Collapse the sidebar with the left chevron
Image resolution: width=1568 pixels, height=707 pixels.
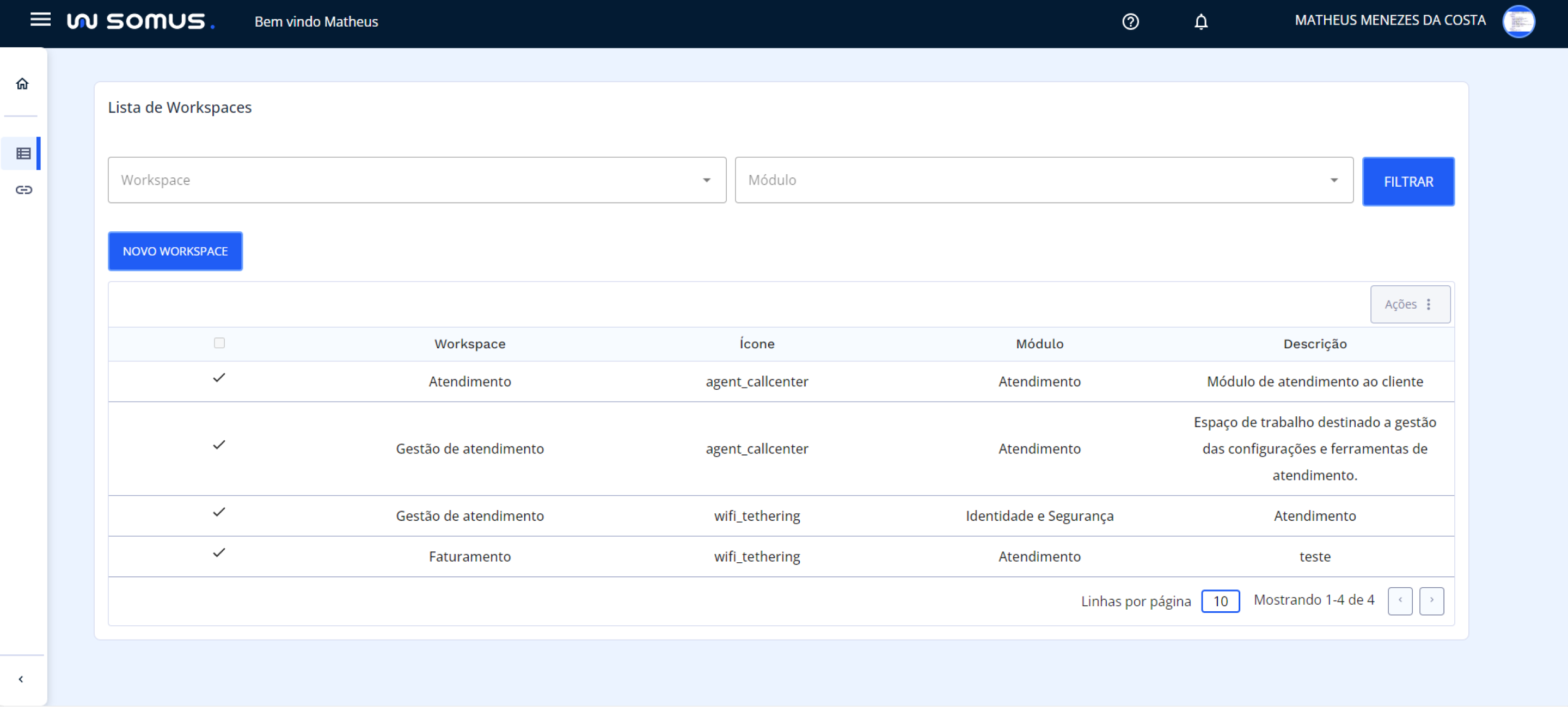(x=21, y=678)
